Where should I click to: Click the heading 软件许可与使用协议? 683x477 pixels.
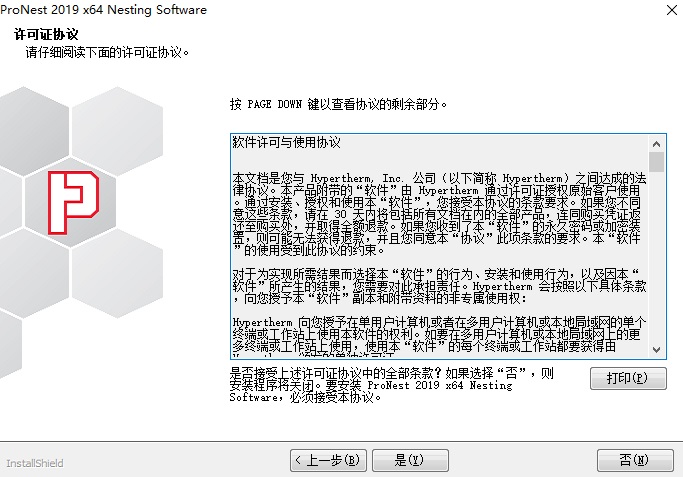tap(286, 142)
